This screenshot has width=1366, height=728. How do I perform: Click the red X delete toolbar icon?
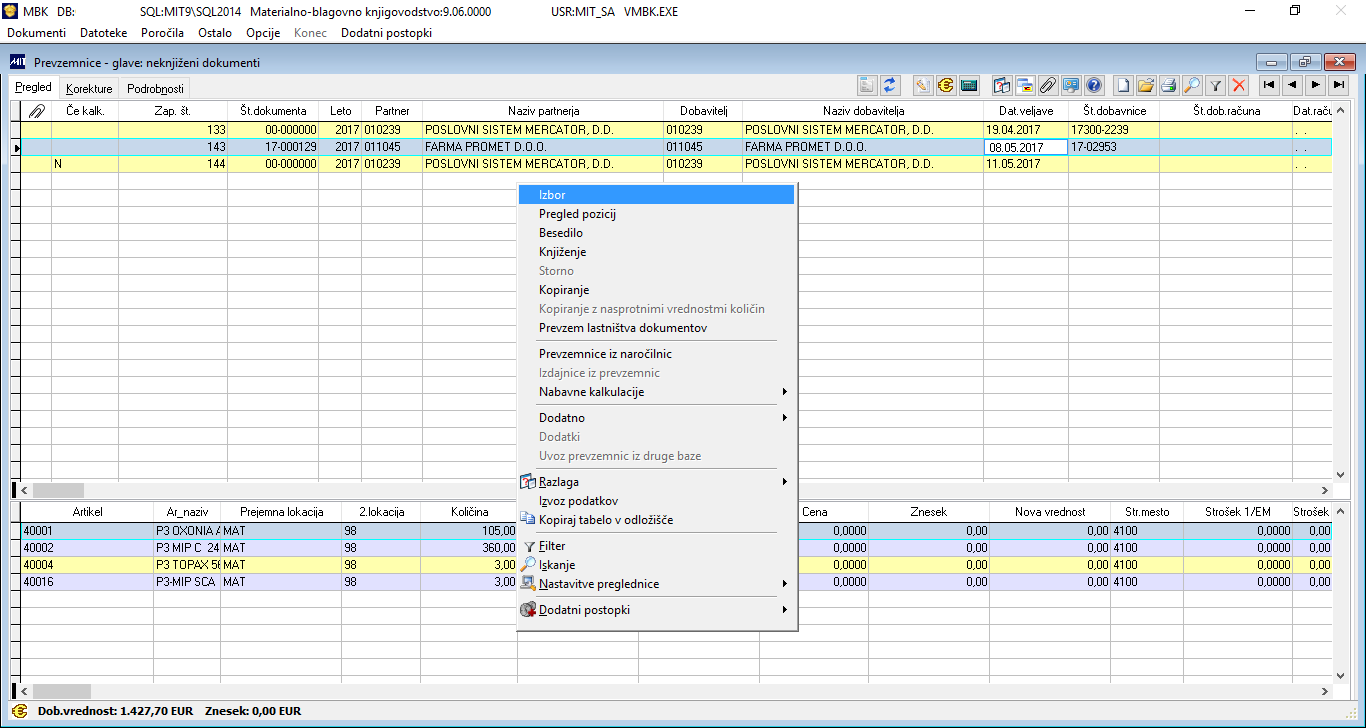[x=1239, y=86]
